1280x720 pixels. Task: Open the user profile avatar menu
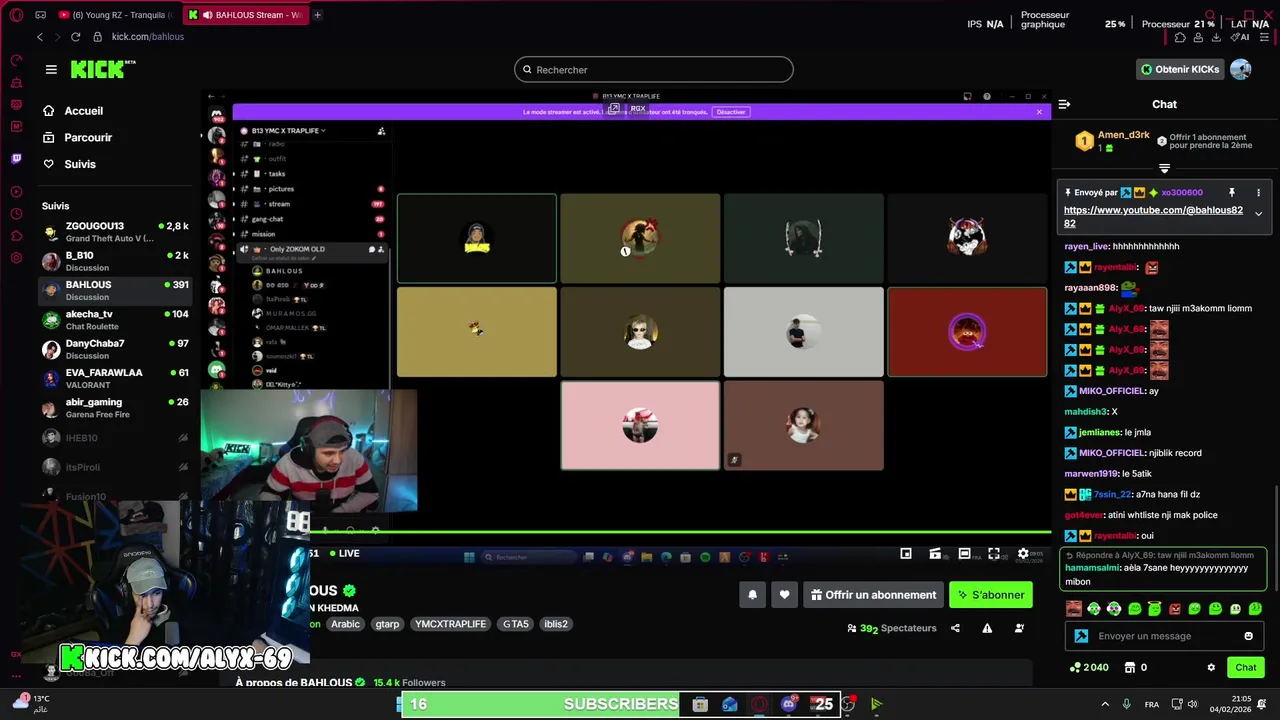(x=1241, y=69)
